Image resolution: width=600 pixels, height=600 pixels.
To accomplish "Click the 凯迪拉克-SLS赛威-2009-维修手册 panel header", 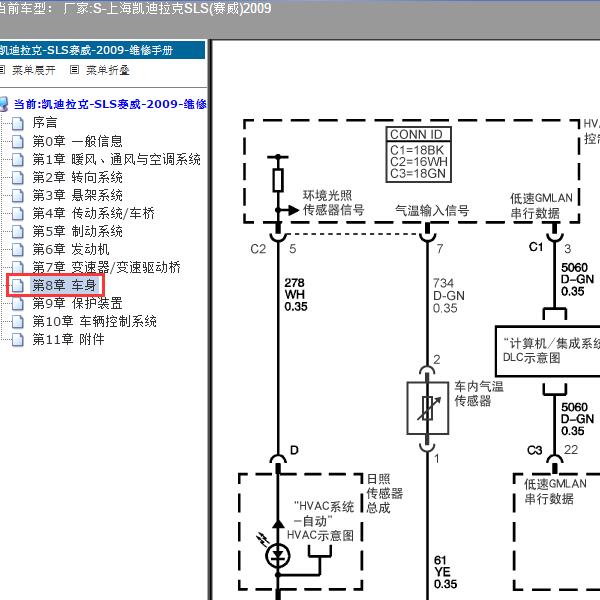I will (x=102, y=50).
